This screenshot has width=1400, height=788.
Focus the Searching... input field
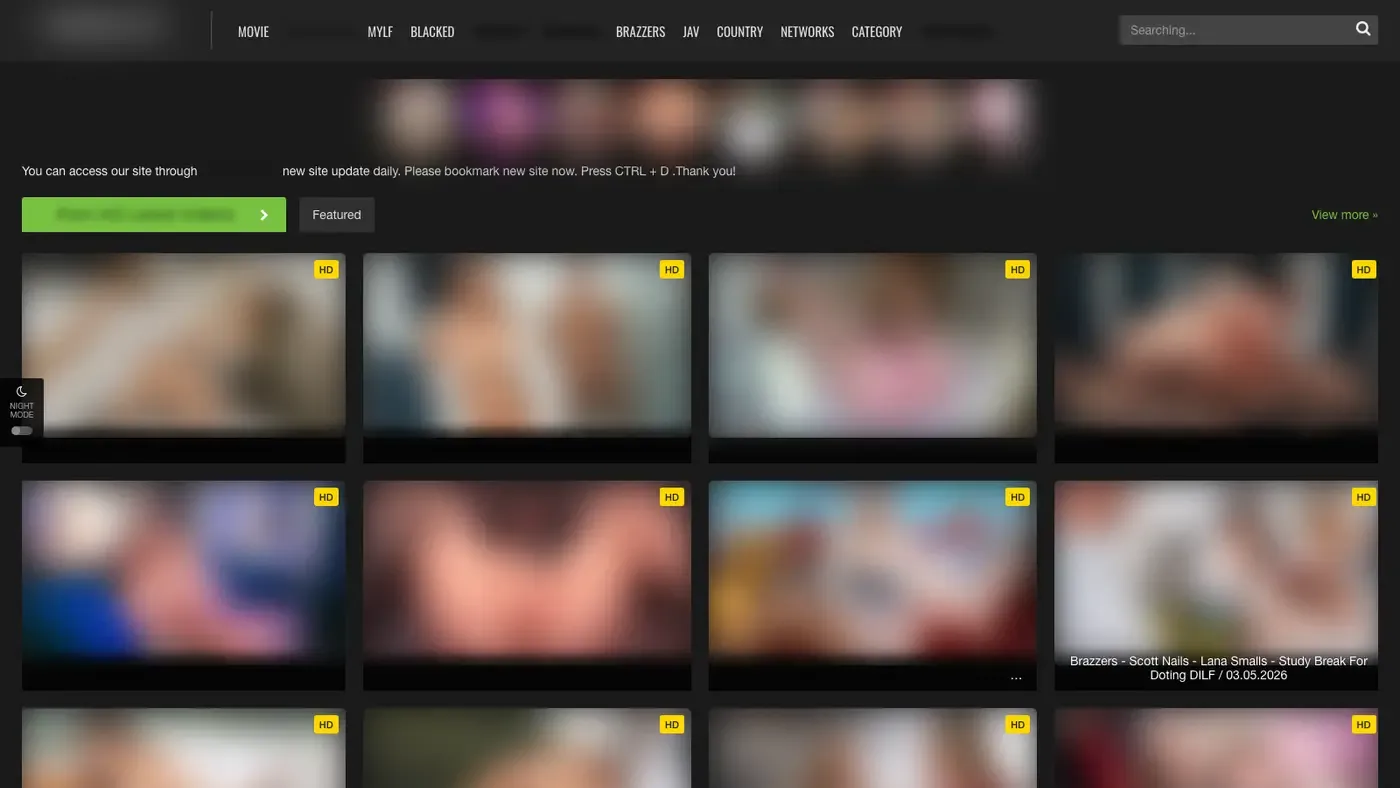pos(1235,30)
